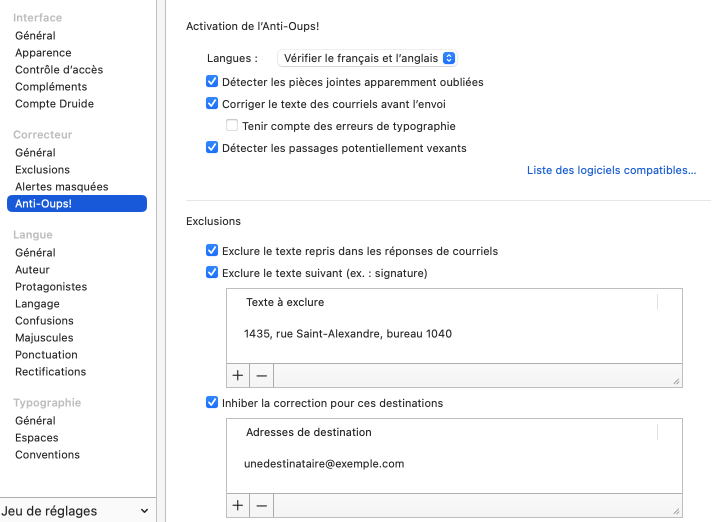Open the Langues dropdown menu
This screenshot has width=724, height=522.
pyautogui.click(x=367, y=59)
